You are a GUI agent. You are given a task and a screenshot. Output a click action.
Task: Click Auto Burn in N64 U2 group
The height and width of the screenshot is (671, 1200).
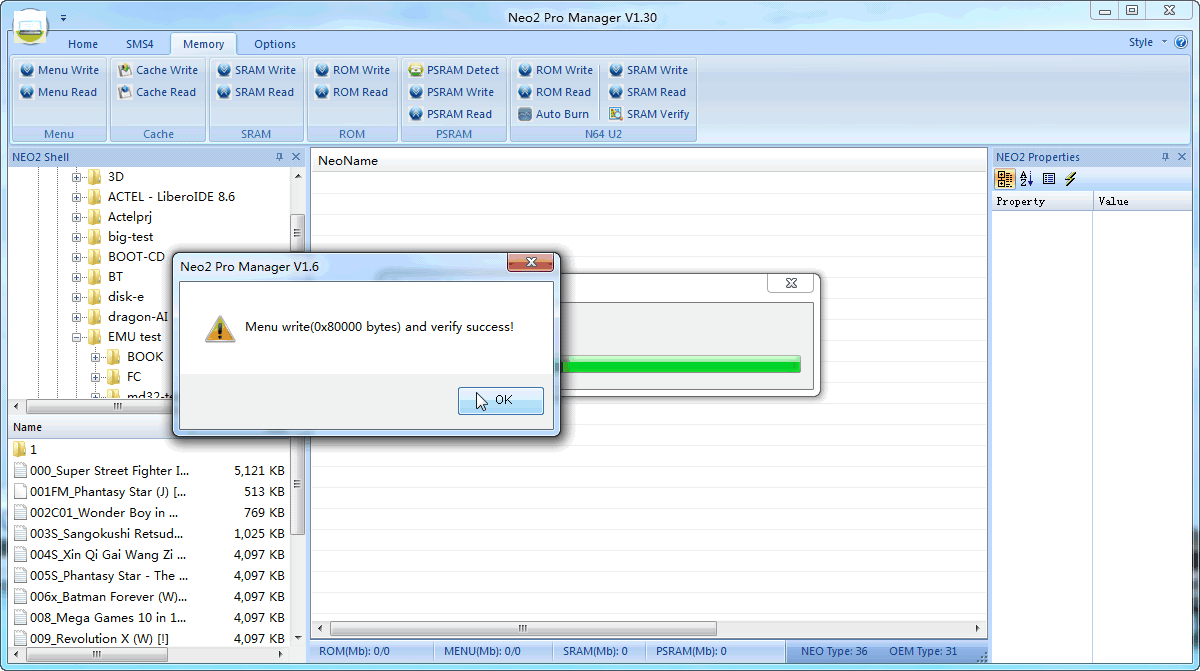point(554,114)
